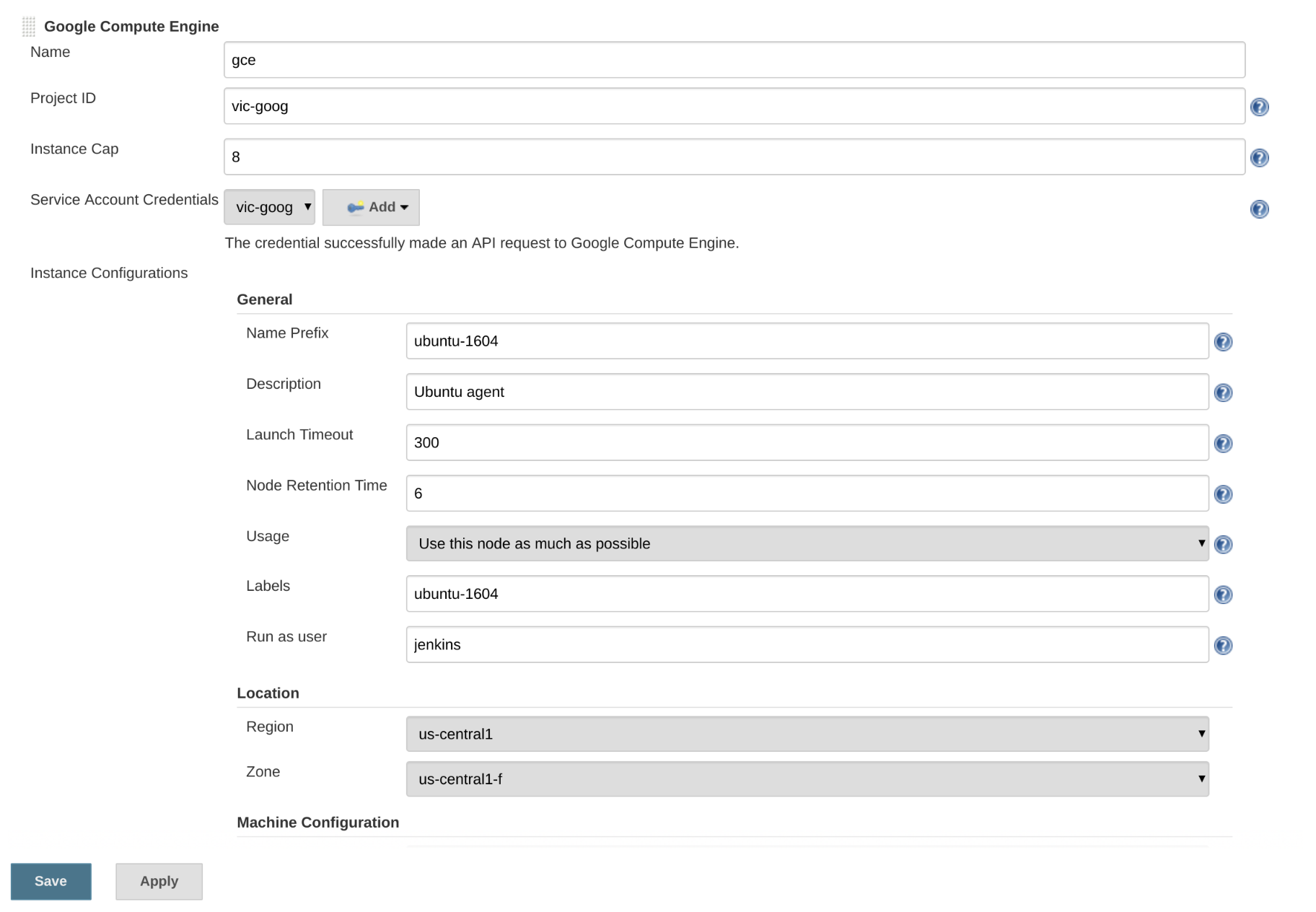The height and width of the screenshot is (912, 1316).
Task: Open help for Run as user
Action: coord(1223,645)
